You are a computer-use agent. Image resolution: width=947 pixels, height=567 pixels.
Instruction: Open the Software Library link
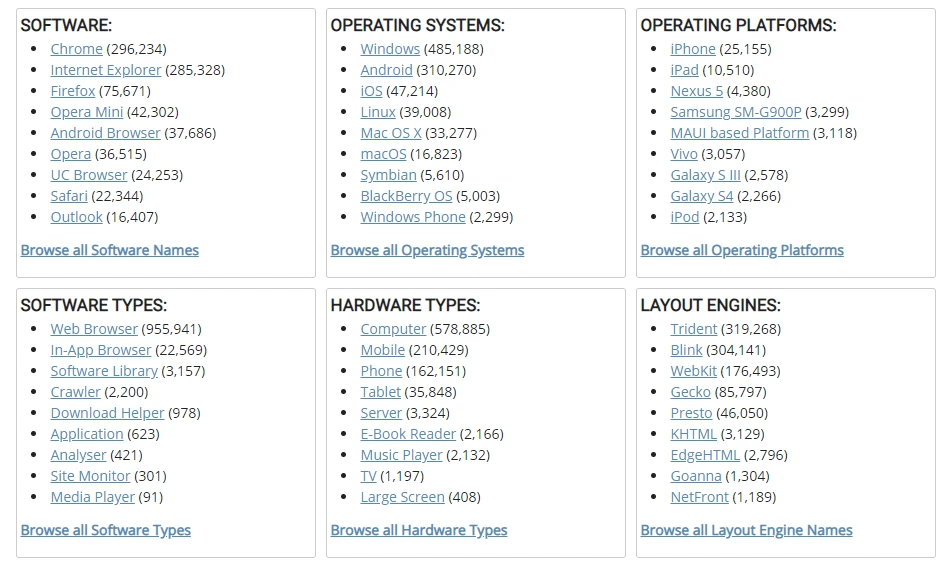click(104, 371)
